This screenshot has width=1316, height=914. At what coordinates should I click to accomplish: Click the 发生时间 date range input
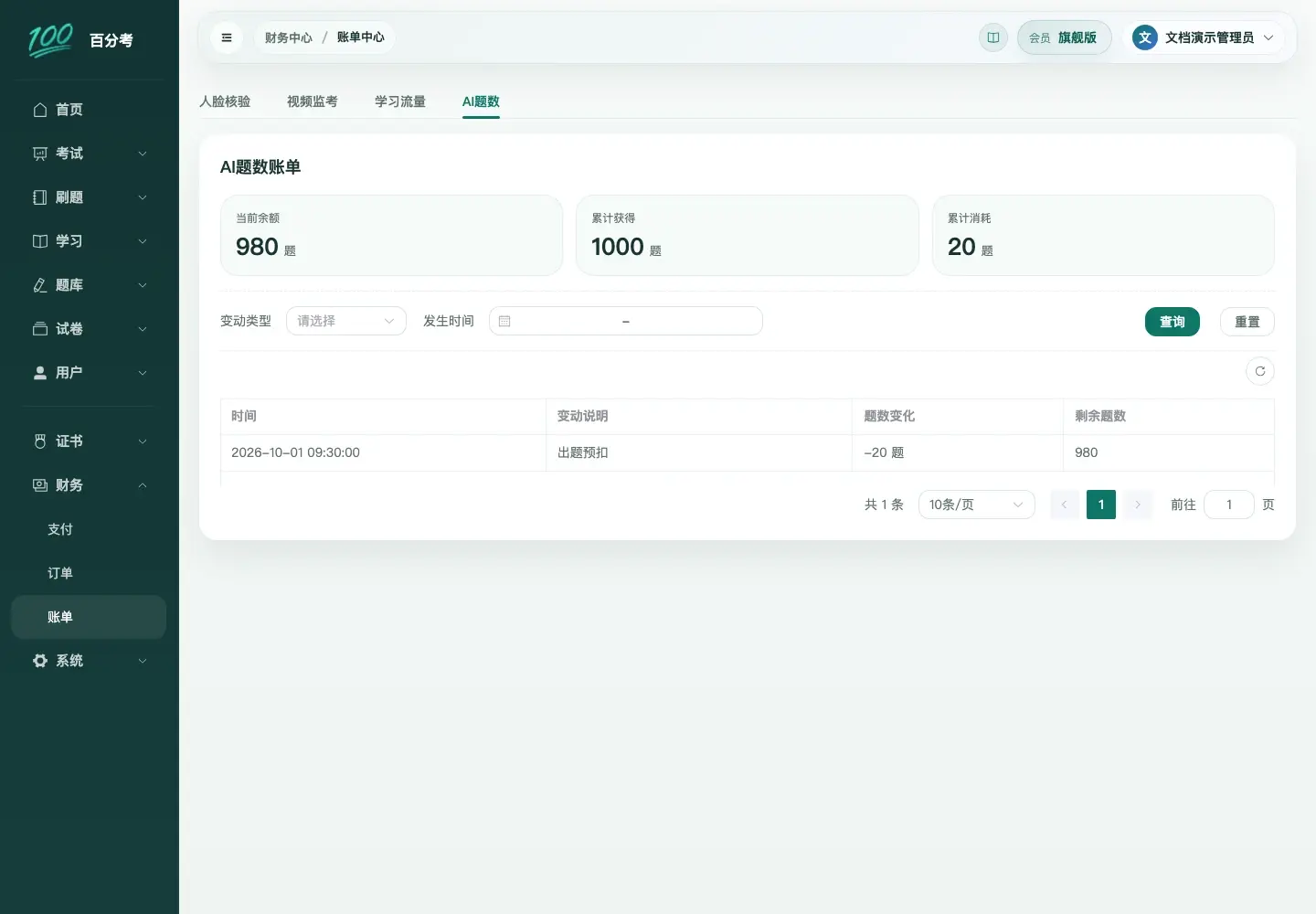click(626, 321)
